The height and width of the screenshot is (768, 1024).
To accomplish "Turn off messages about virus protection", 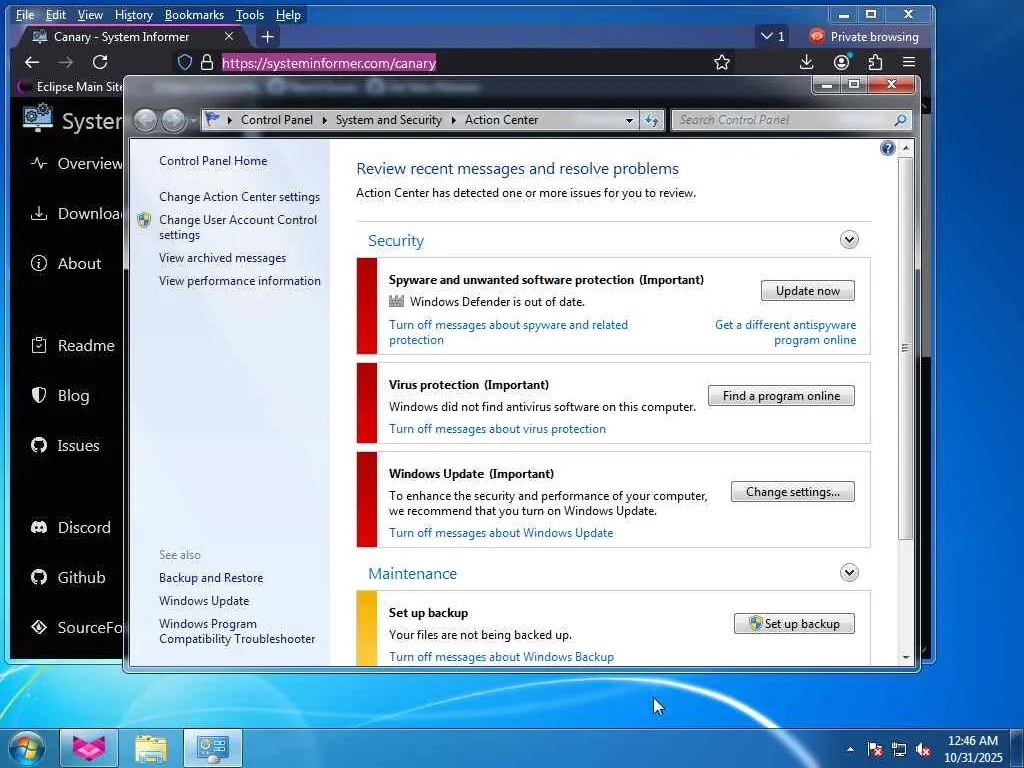I will [497, 428].
